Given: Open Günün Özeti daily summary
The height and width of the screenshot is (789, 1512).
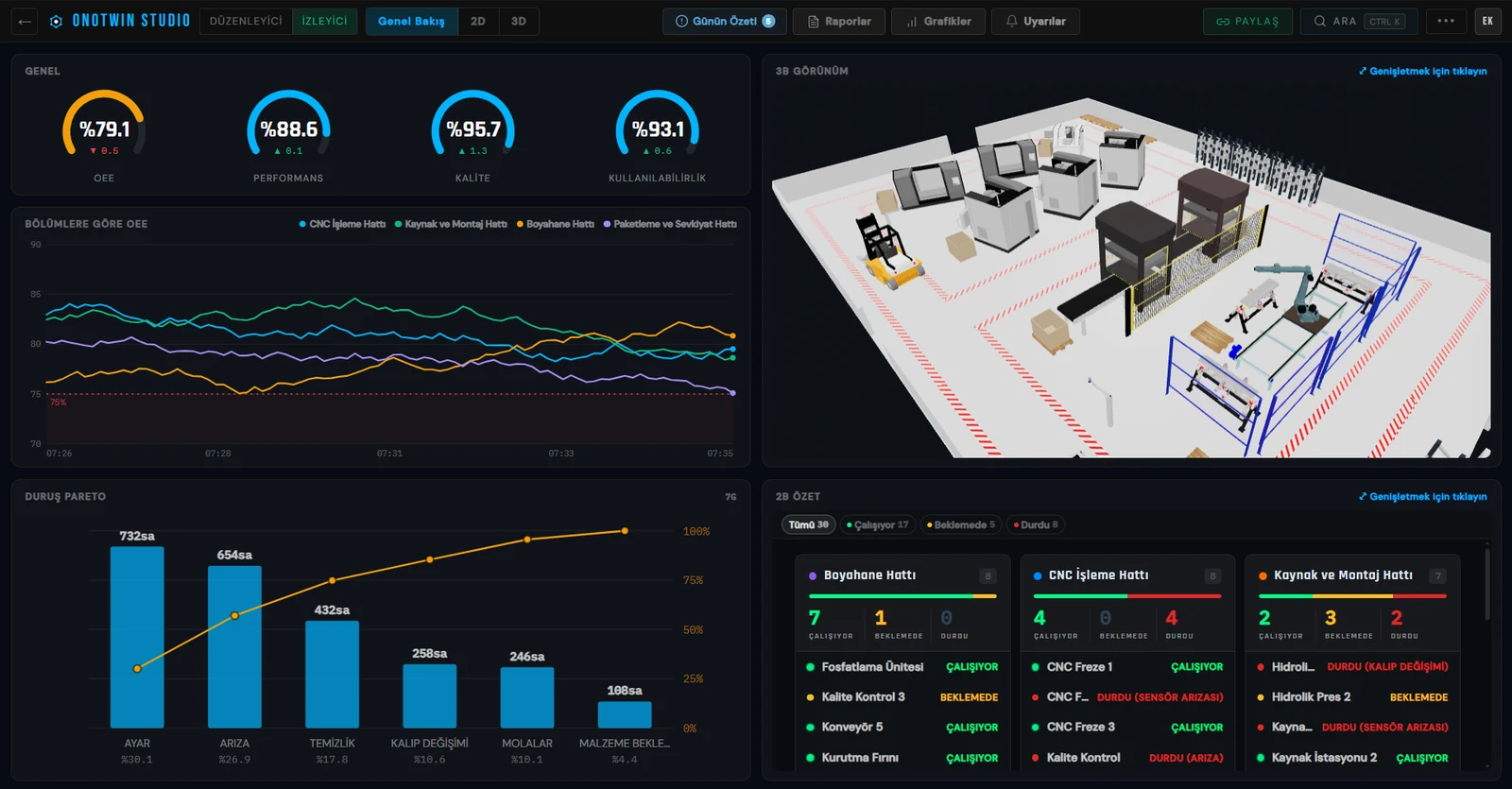Looking at the screenshot, I should click(725, 21).
